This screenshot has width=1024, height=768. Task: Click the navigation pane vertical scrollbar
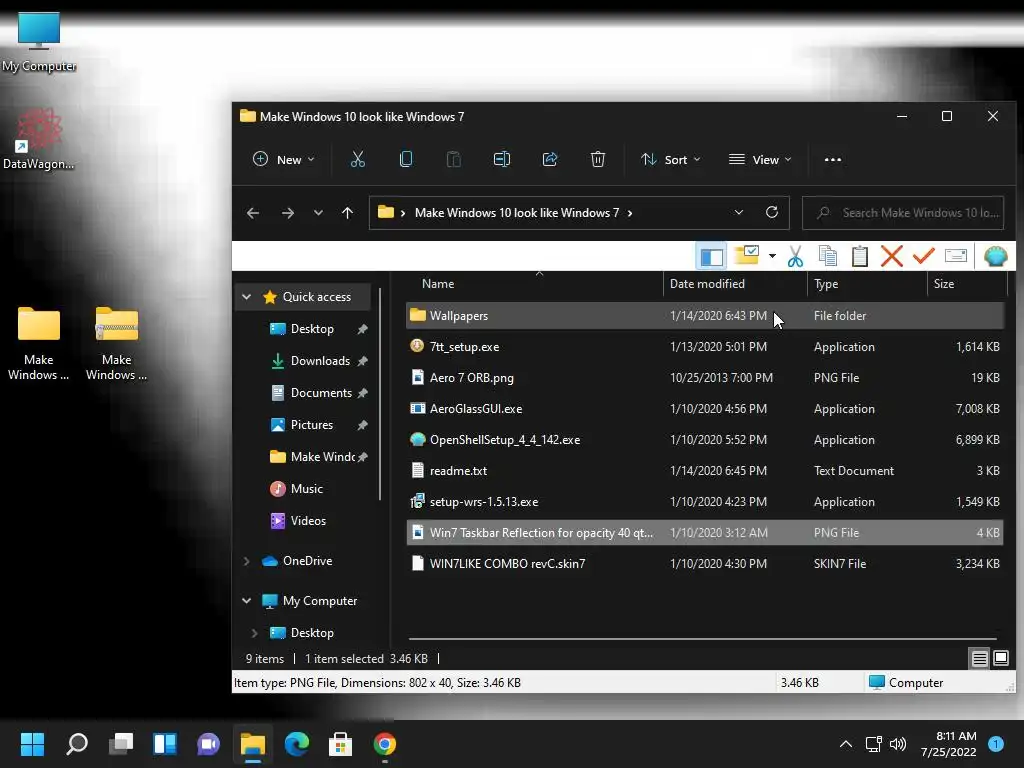379,395
